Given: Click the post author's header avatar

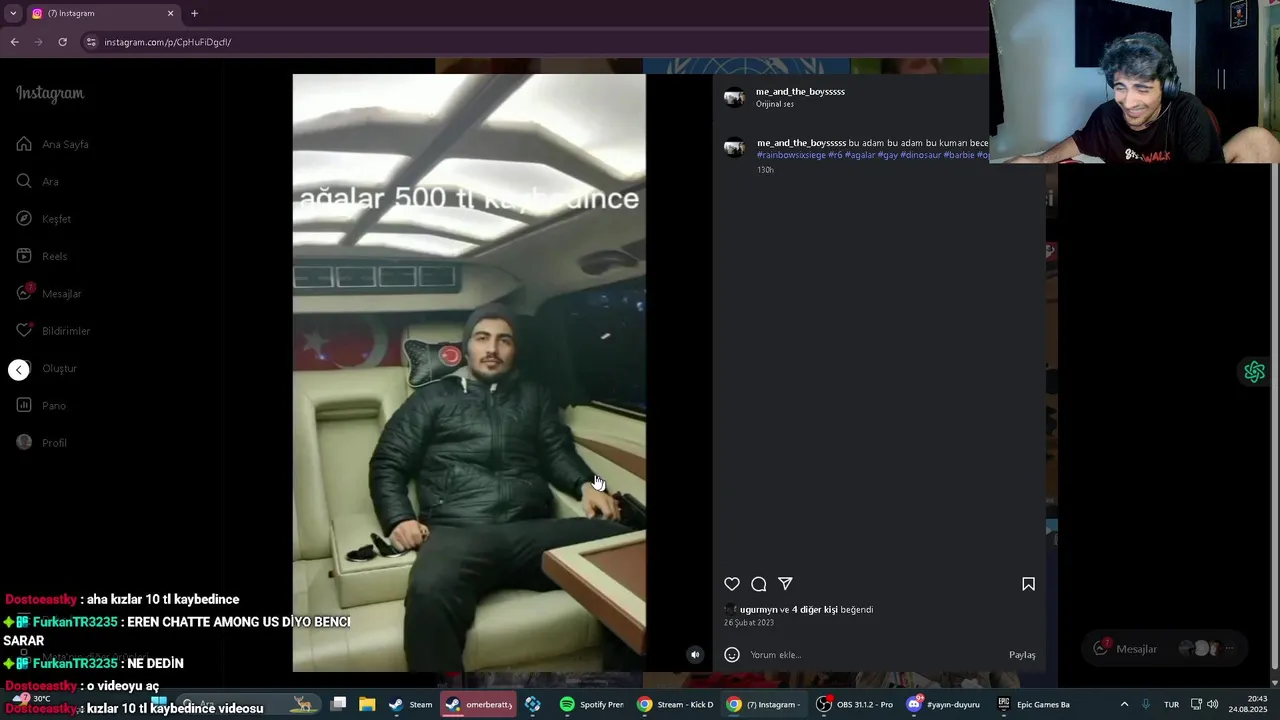Looking at the screenshot, I should pyautogui.click(x=734, y=97).
